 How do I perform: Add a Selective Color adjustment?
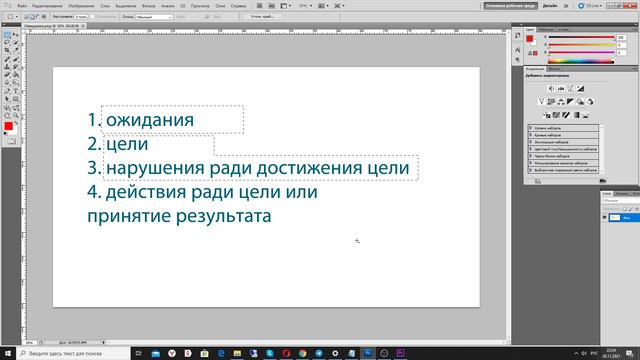(x=586, y=116)
